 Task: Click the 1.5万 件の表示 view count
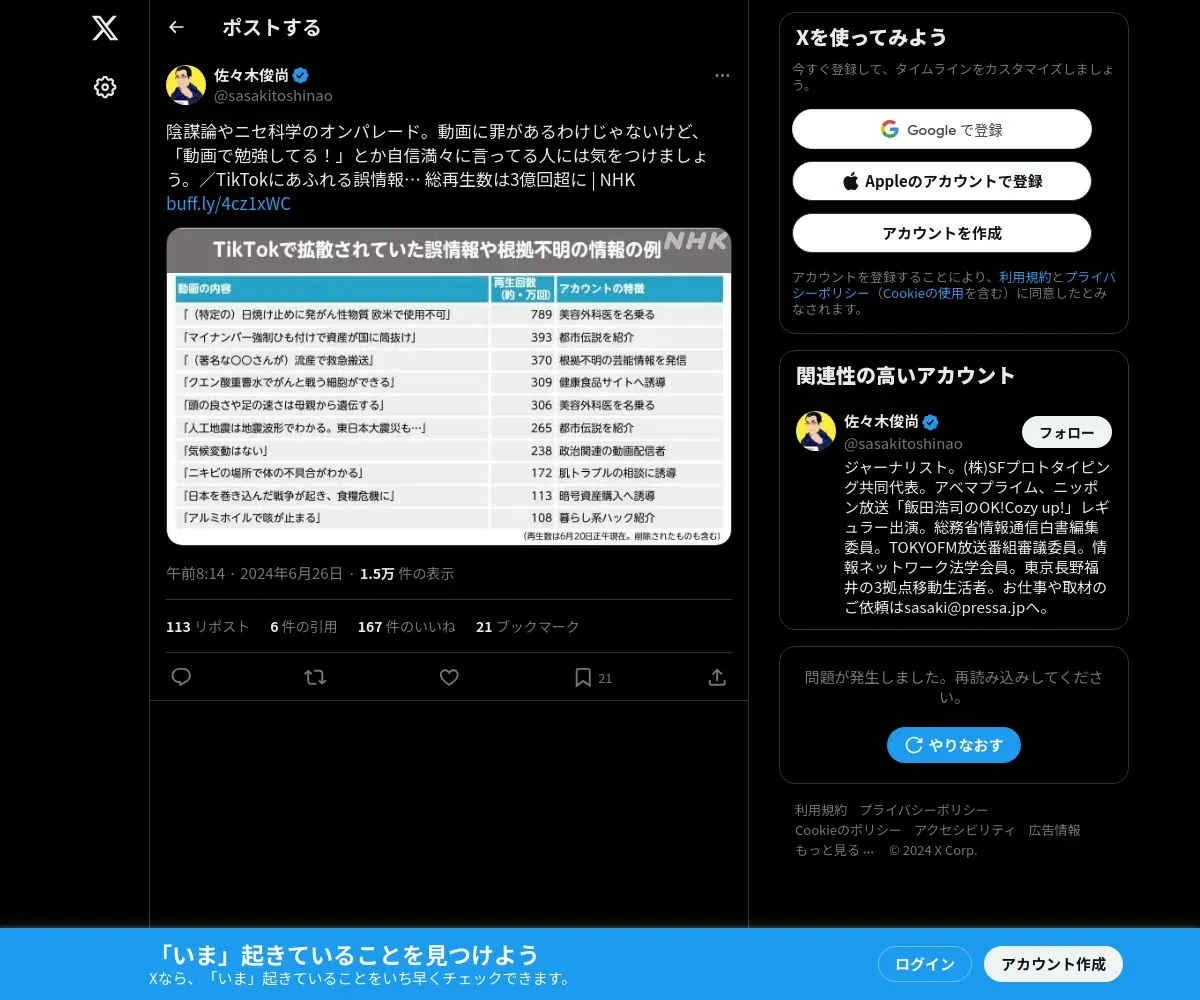coord(407,573)
